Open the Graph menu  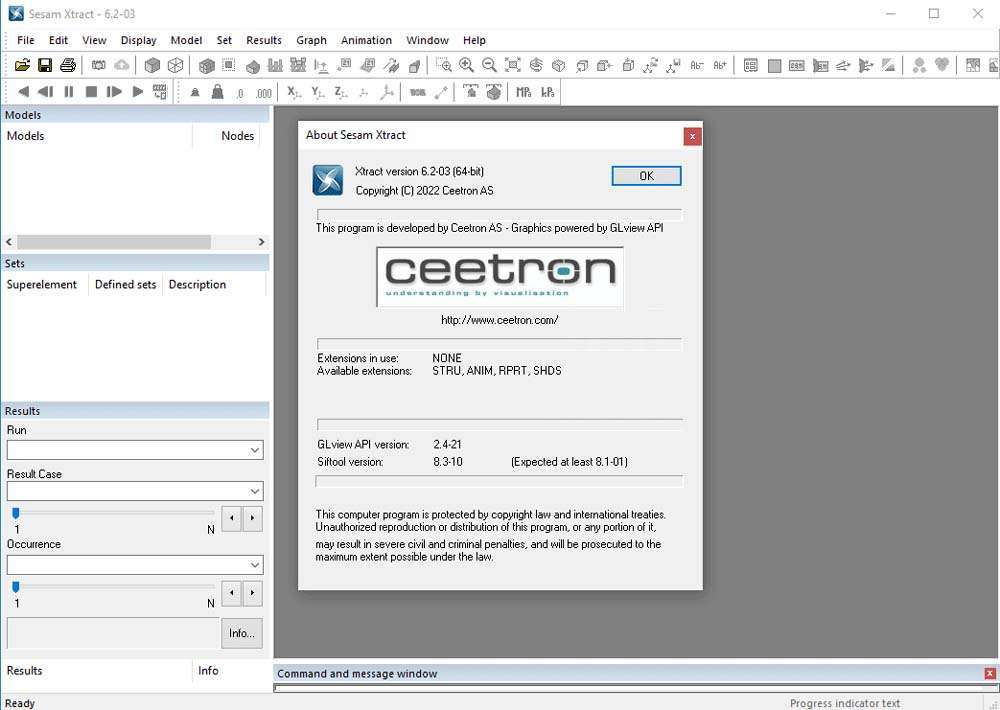pyautogui.click(x=311, y=40)
